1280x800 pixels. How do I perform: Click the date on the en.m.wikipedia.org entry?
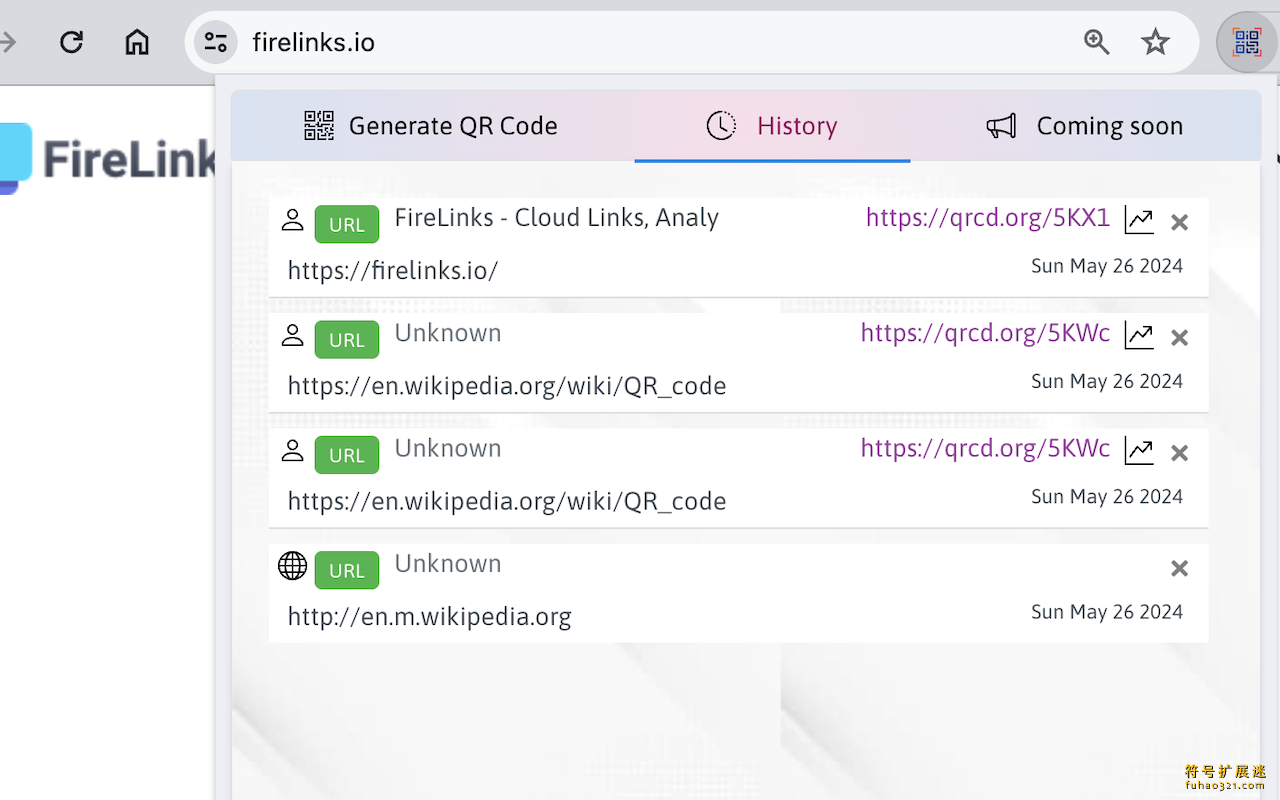1107,612
